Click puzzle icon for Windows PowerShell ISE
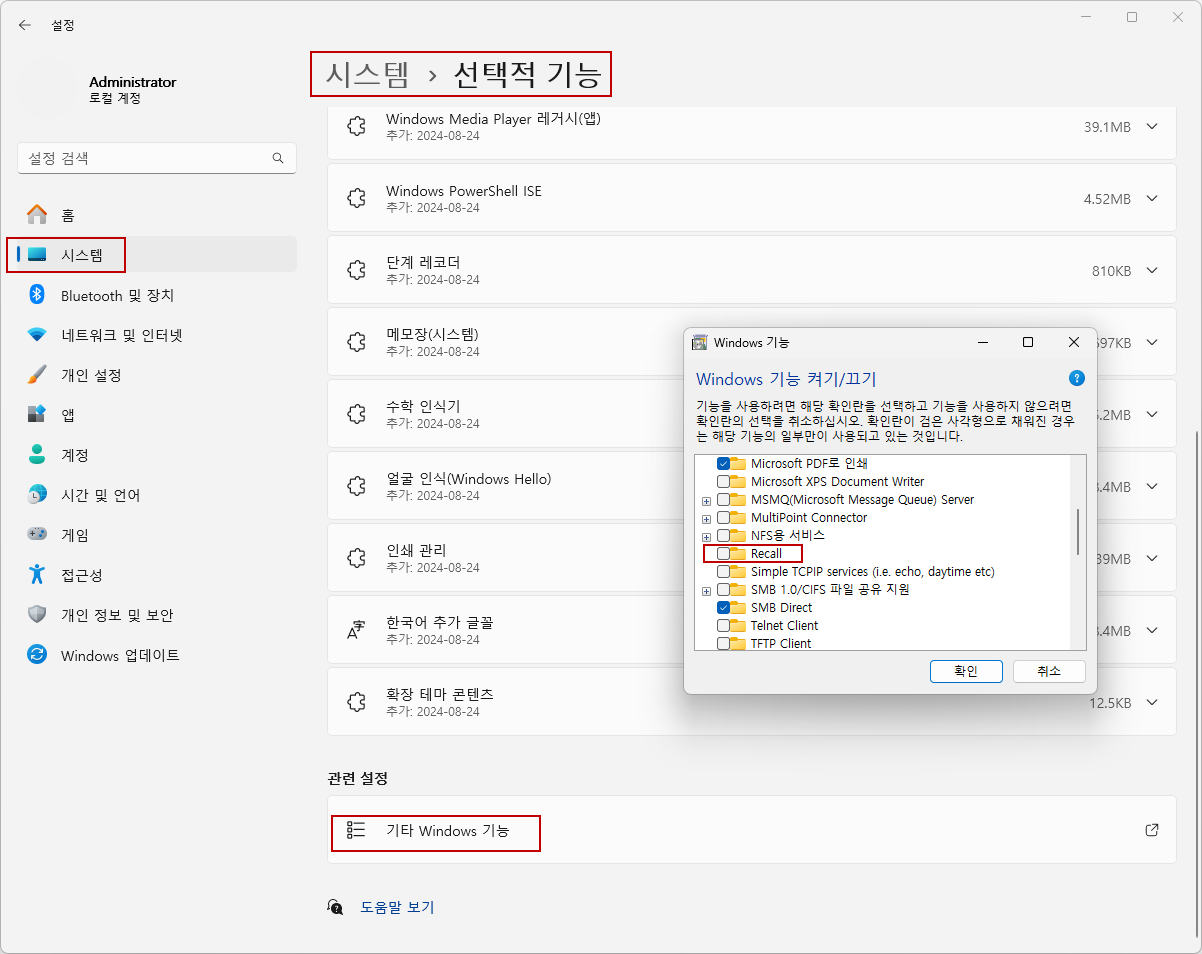The height and width of the screenshot is (954, 1202). point(355,199)
